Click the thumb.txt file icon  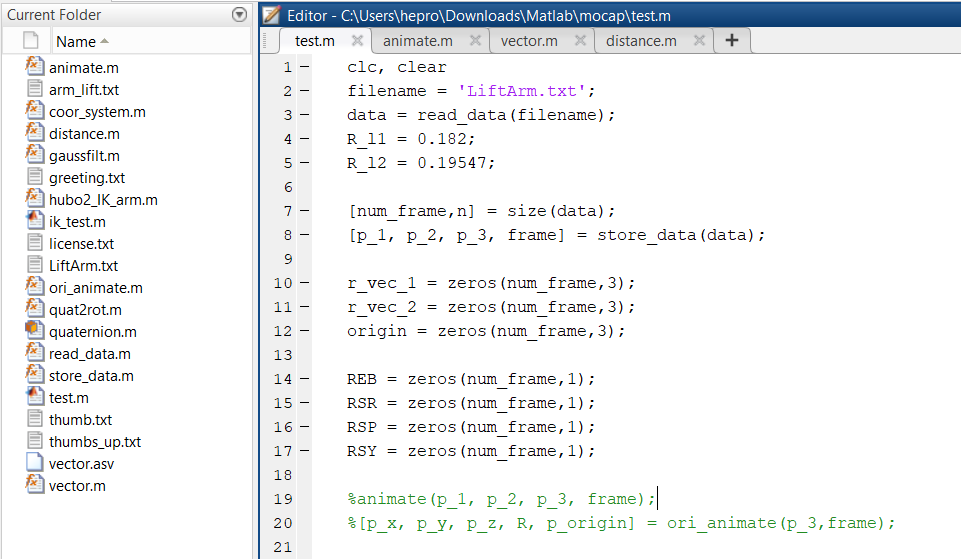pos(35,419)
